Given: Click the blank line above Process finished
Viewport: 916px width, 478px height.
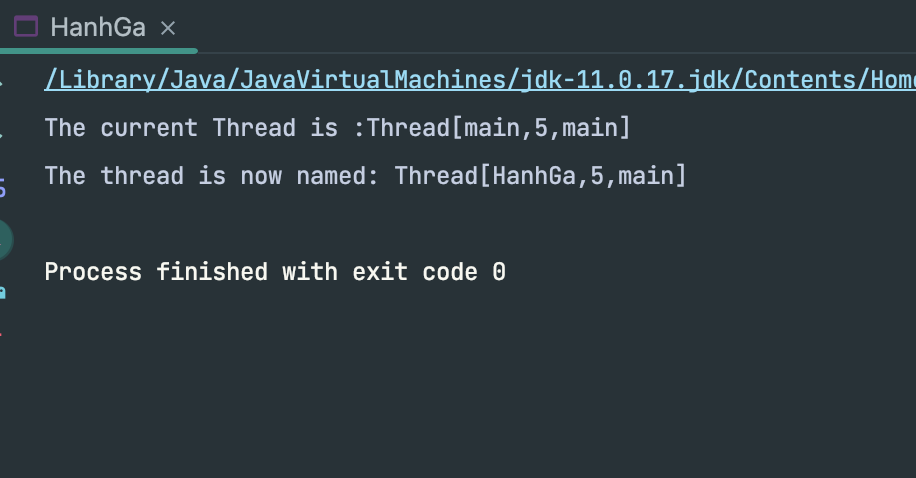Looking at the screenshot, I should (300, 224).
